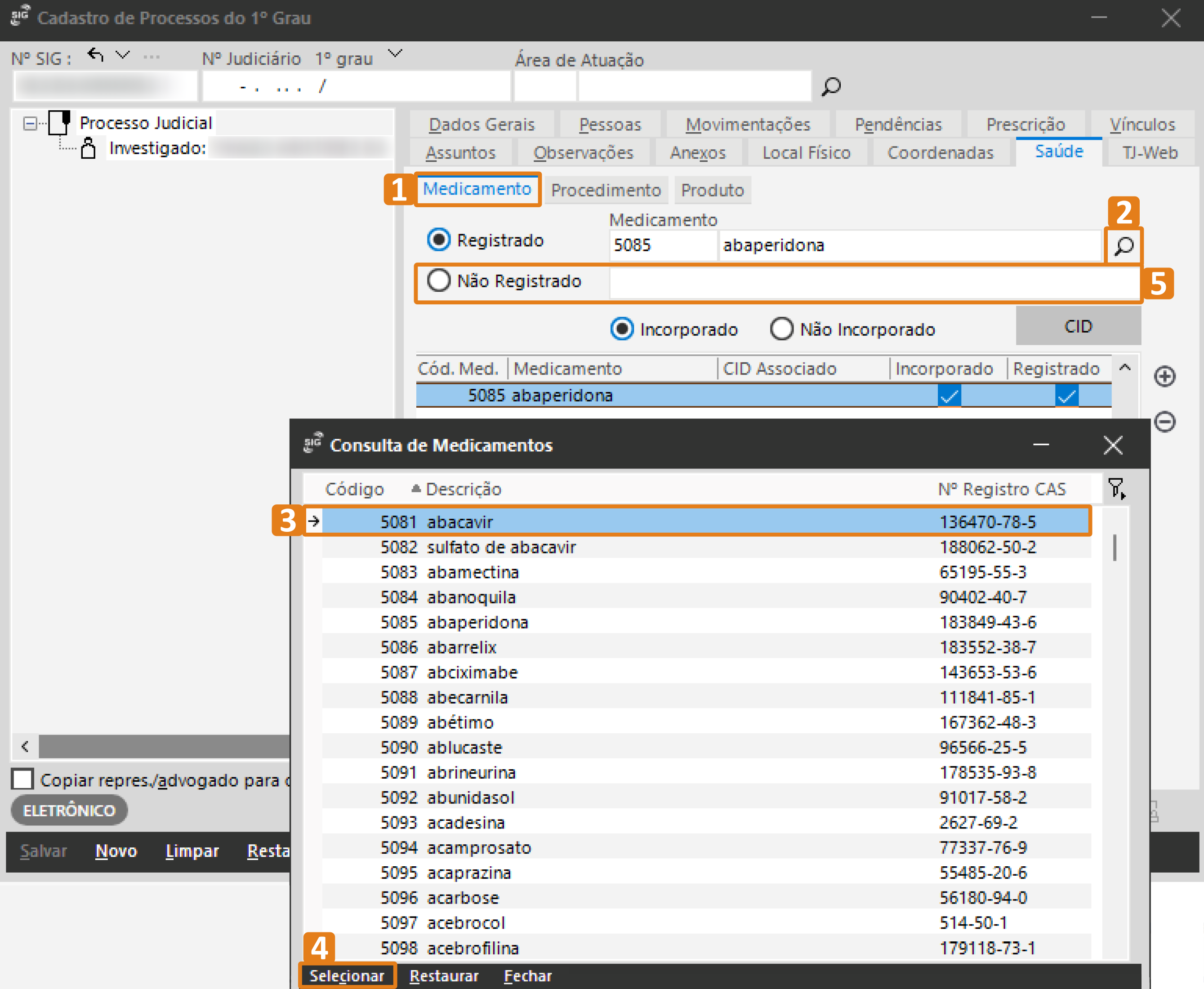Click the ellipsis icon beside Nº SIG

(152, 56)
